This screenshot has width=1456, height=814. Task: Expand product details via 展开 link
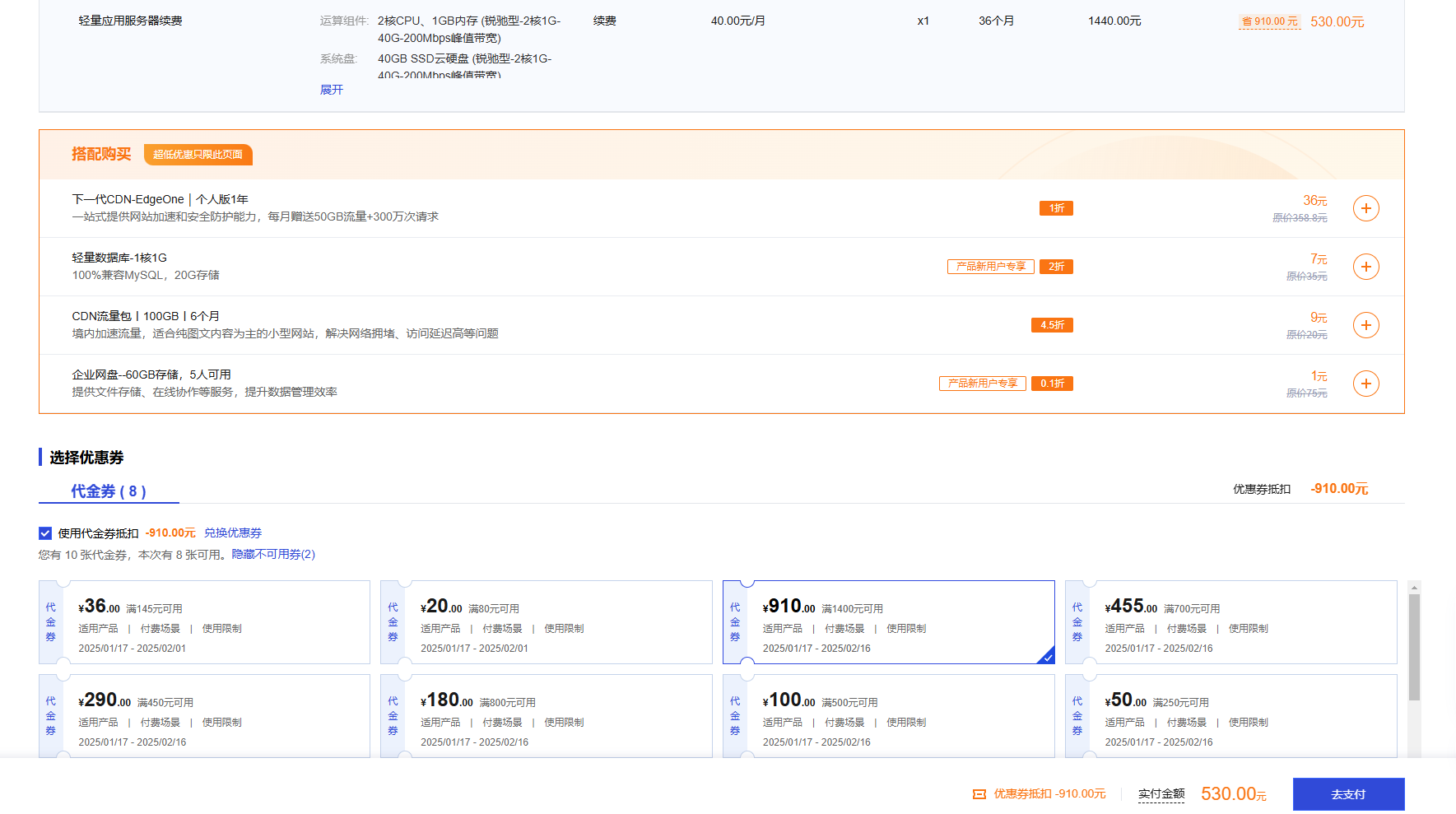(332, 90)
